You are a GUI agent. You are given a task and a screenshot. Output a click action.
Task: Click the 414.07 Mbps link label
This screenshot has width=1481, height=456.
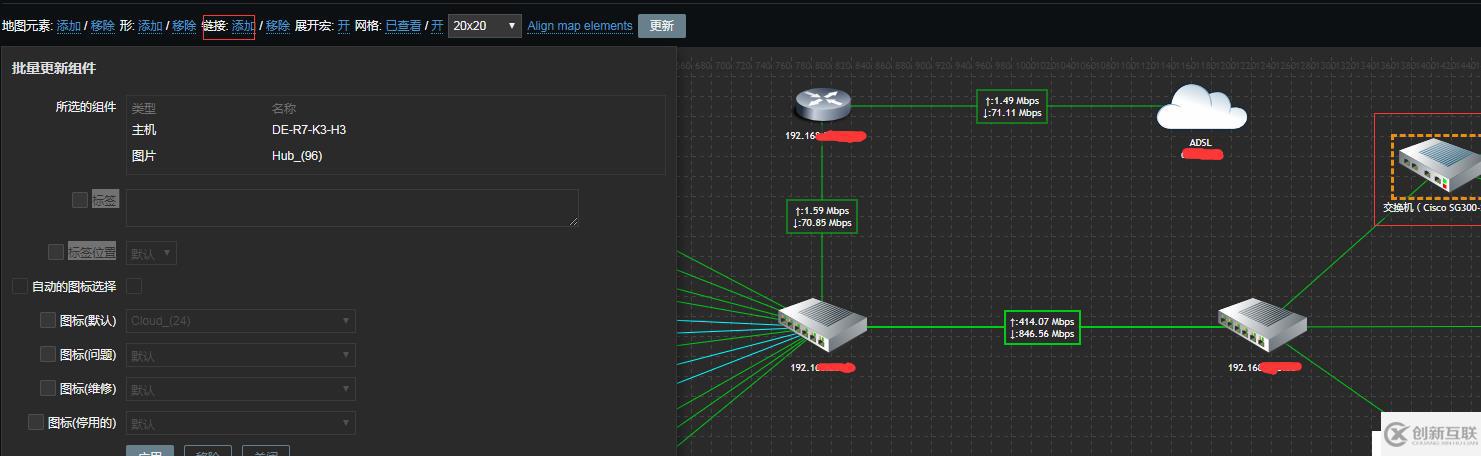point(1042,327)
